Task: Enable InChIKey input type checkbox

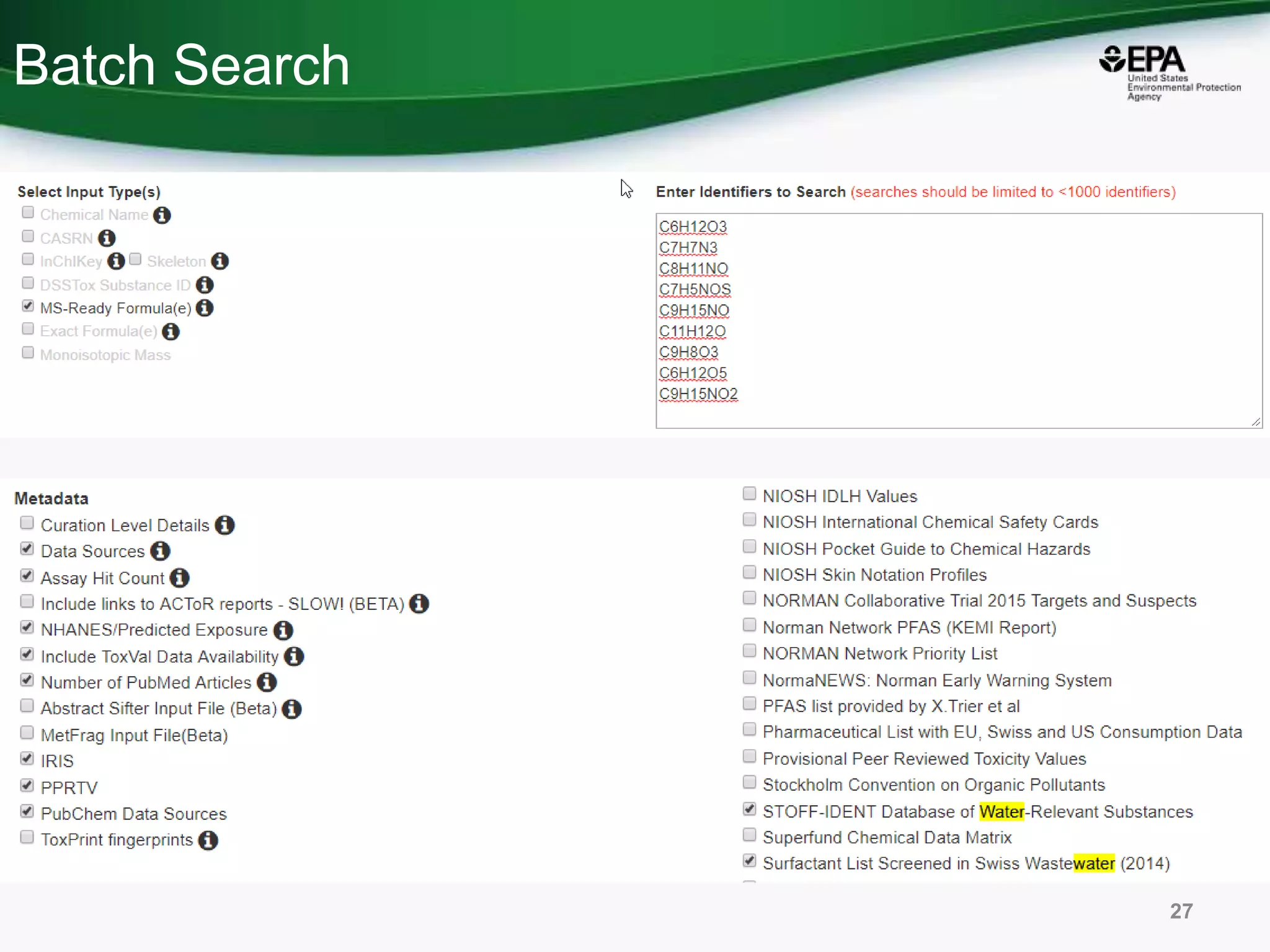Action: [x=28, y=259]
